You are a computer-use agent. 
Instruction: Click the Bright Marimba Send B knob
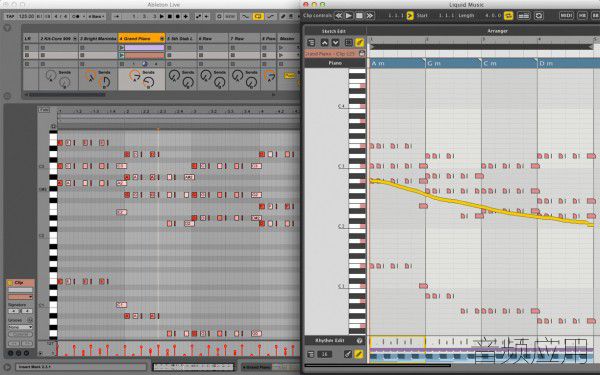[104, 82]
